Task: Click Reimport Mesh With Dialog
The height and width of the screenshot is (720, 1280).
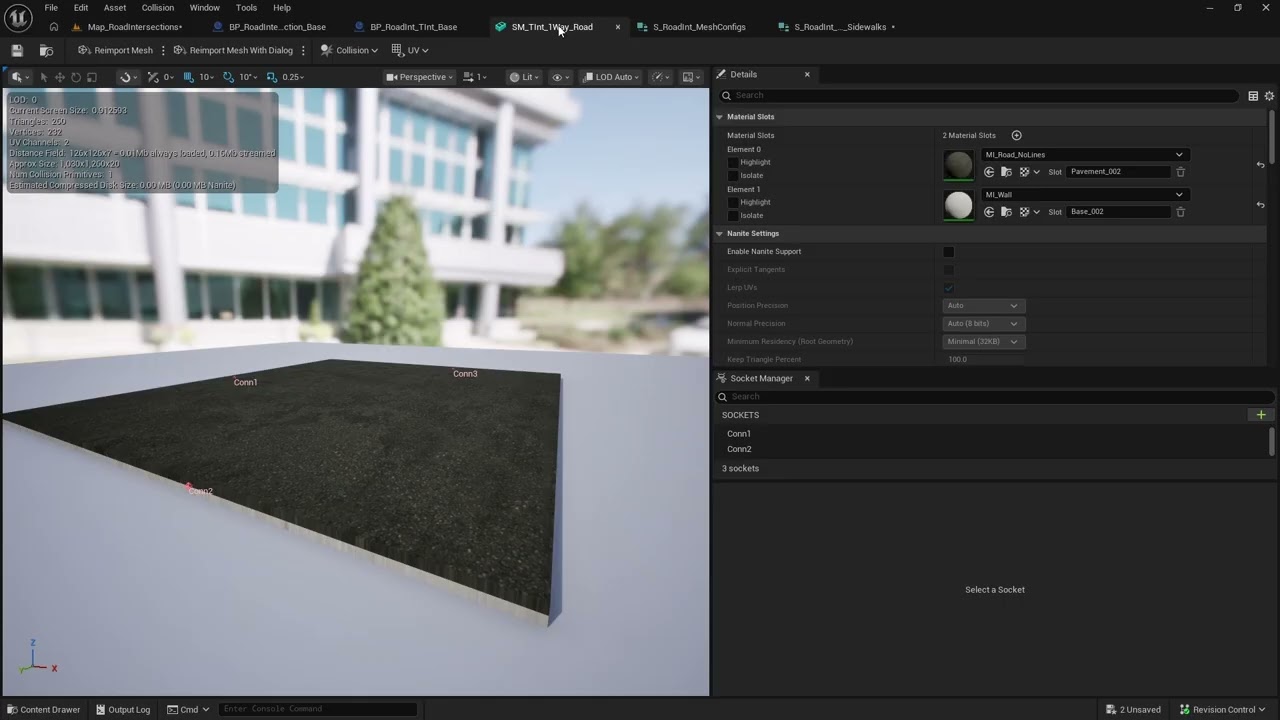Action: click(233, 50)
